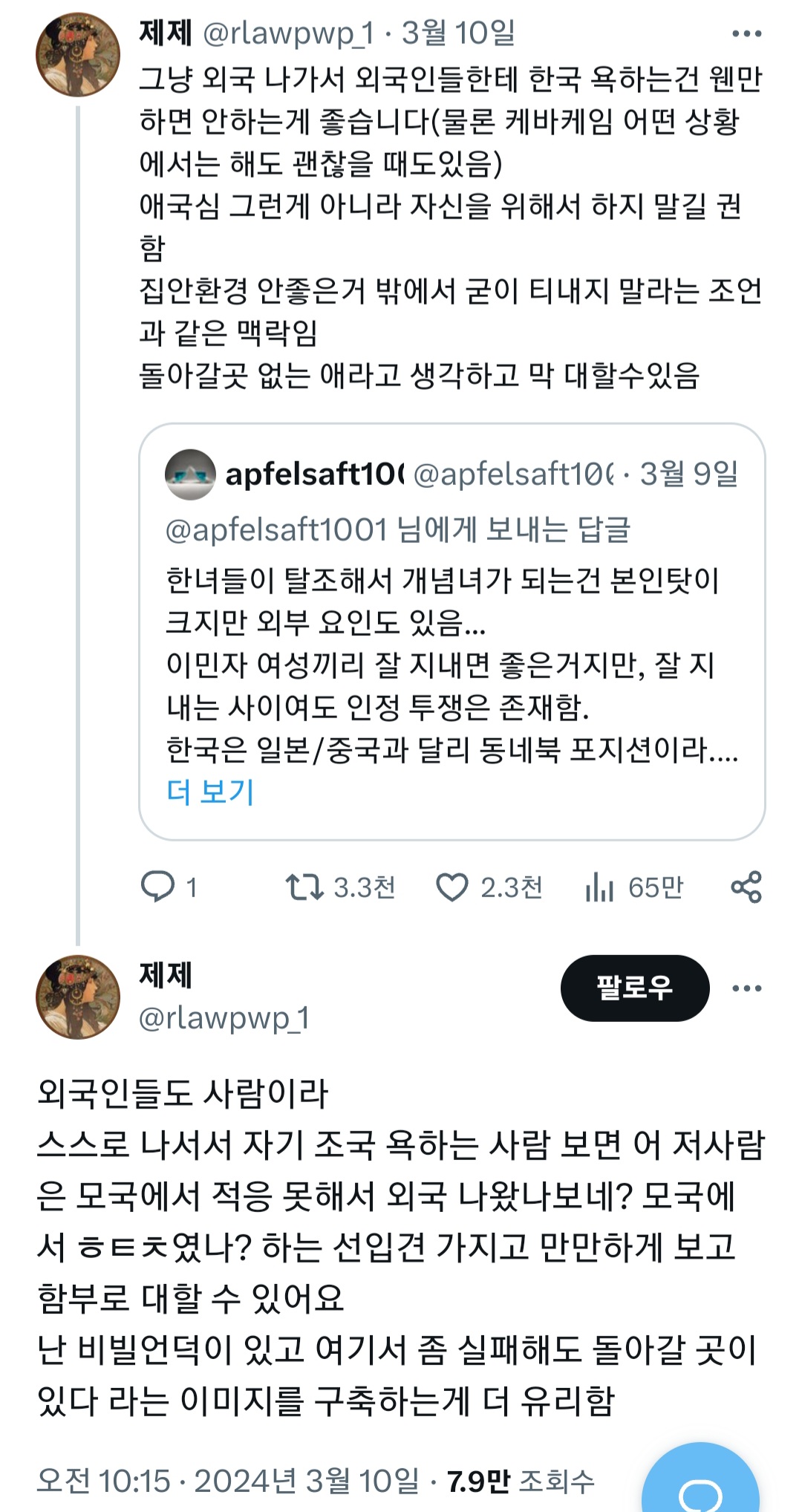Image resolution: width=802 pixels, height=1512 pixels.
Task: Tap the 오전 10:15 · 2024년 3월 10일 timestamp
Action: click(227, 1481)
